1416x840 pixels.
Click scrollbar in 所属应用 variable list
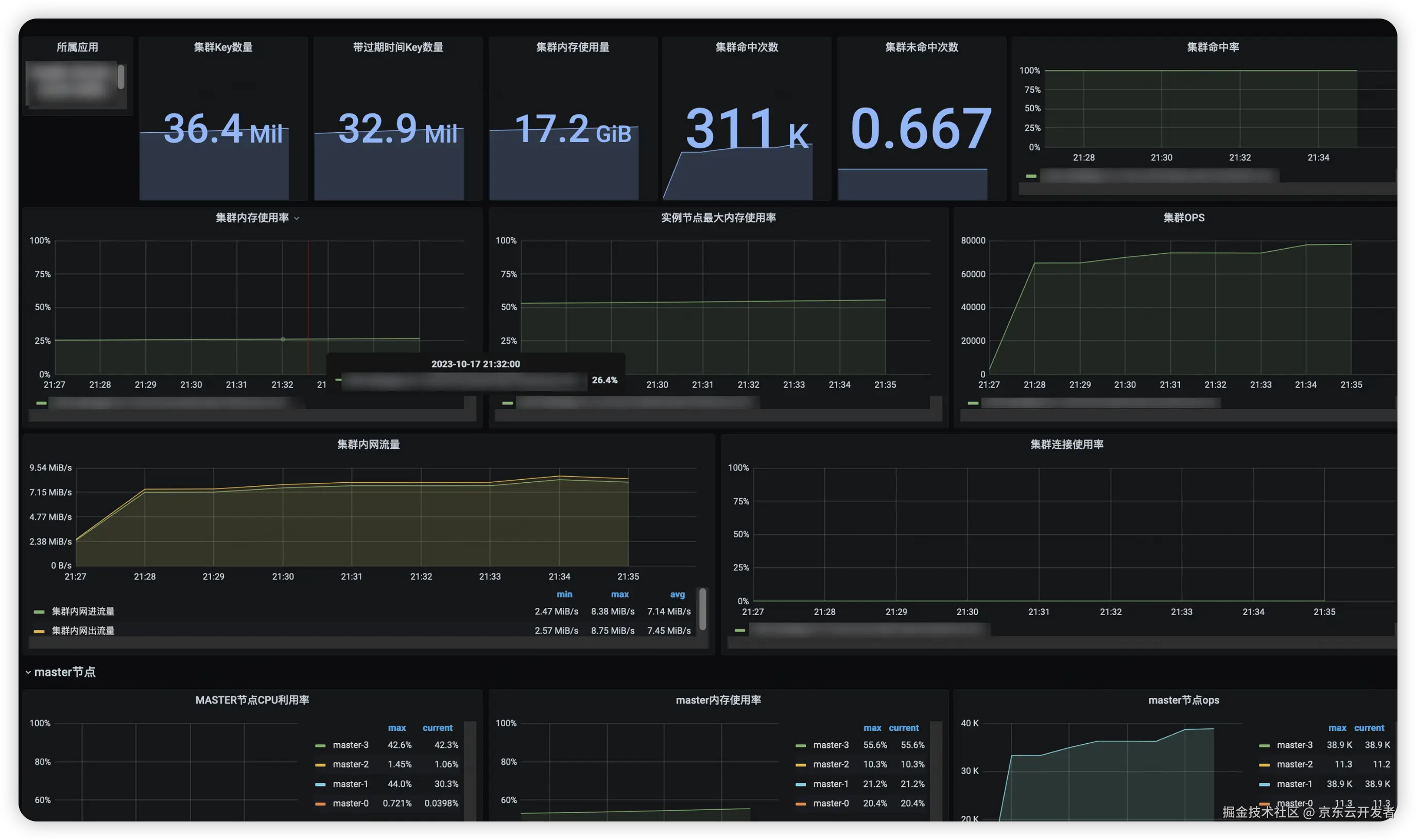pyautogui.click(x=120, y=78)
